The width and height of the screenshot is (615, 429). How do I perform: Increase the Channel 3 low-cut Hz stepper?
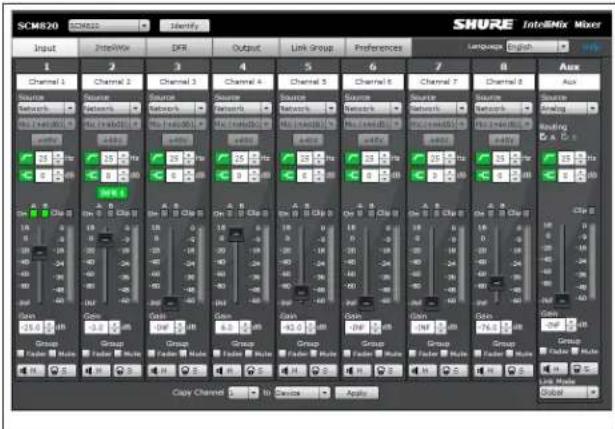189,155
